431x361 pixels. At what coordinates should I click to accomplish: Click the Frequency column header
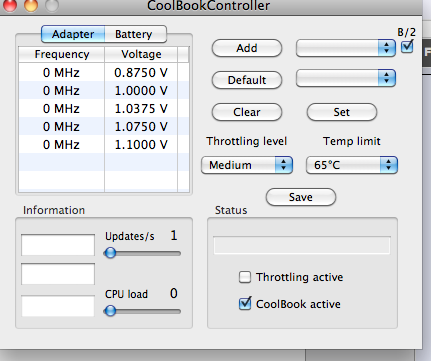tap(62, 54)
